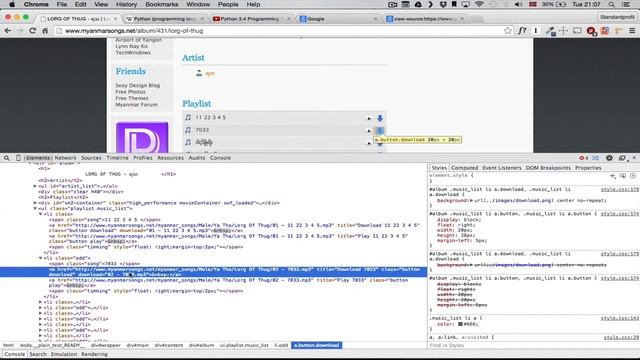Open the Resources panel
This screenshot has height=360, width=640.
[x=170, y=158]
